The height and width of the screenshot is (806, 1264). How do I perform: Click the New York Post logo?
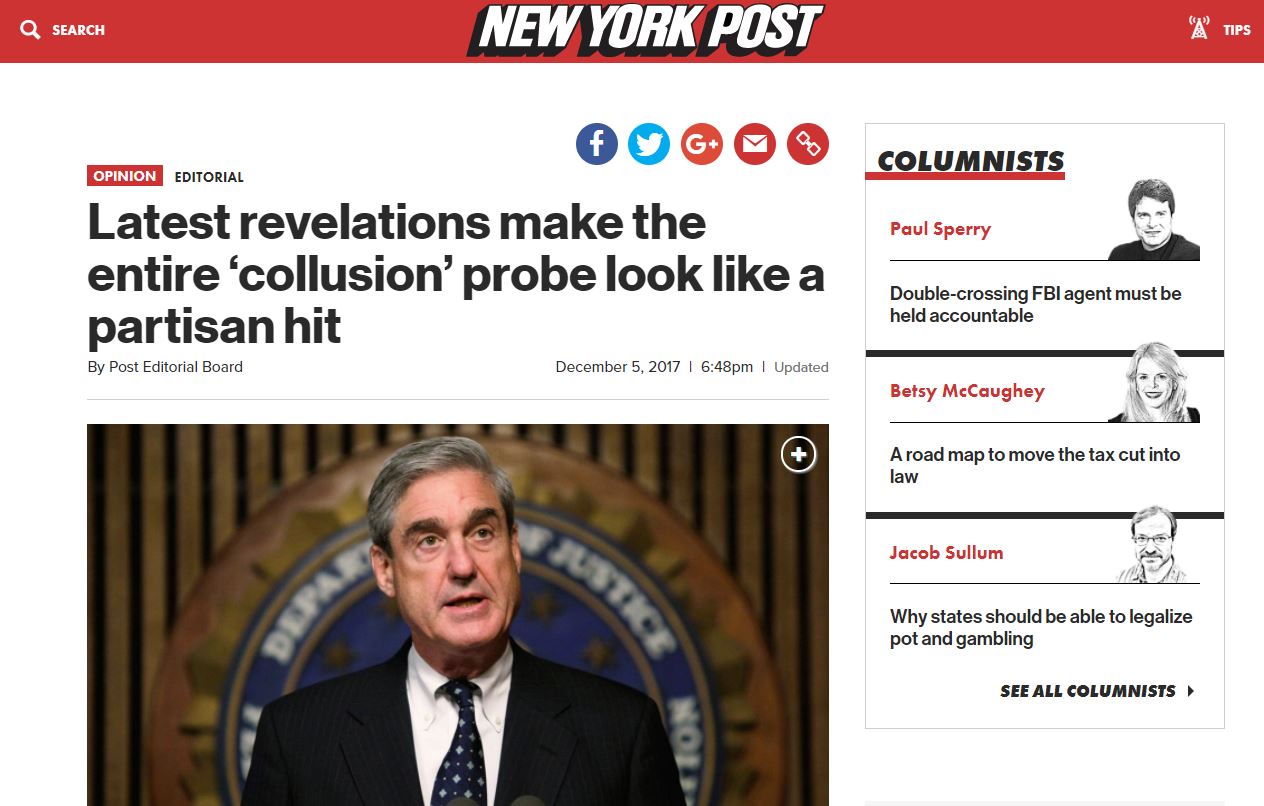tap(645, 29)
